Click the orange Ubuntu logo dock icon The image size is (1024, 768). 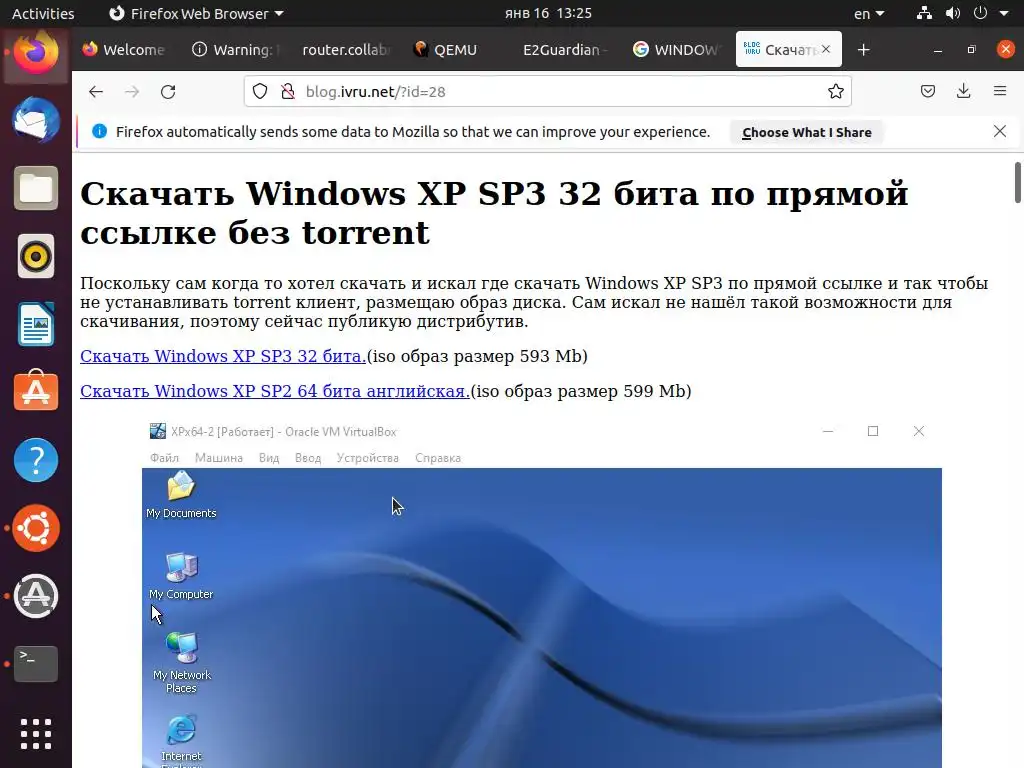[x=36, y=528]
